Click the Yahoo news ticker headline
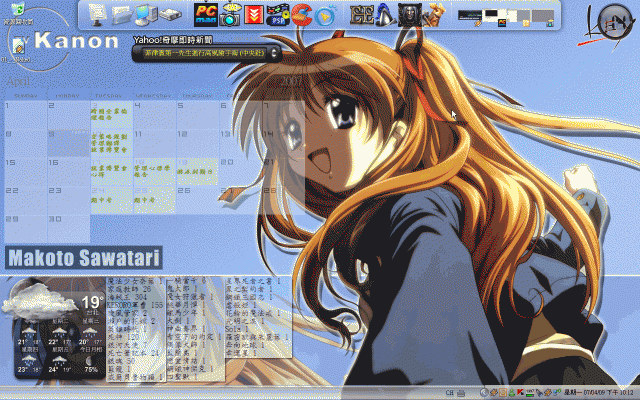This screenshot has height=400, width=640. coord(205,53)
